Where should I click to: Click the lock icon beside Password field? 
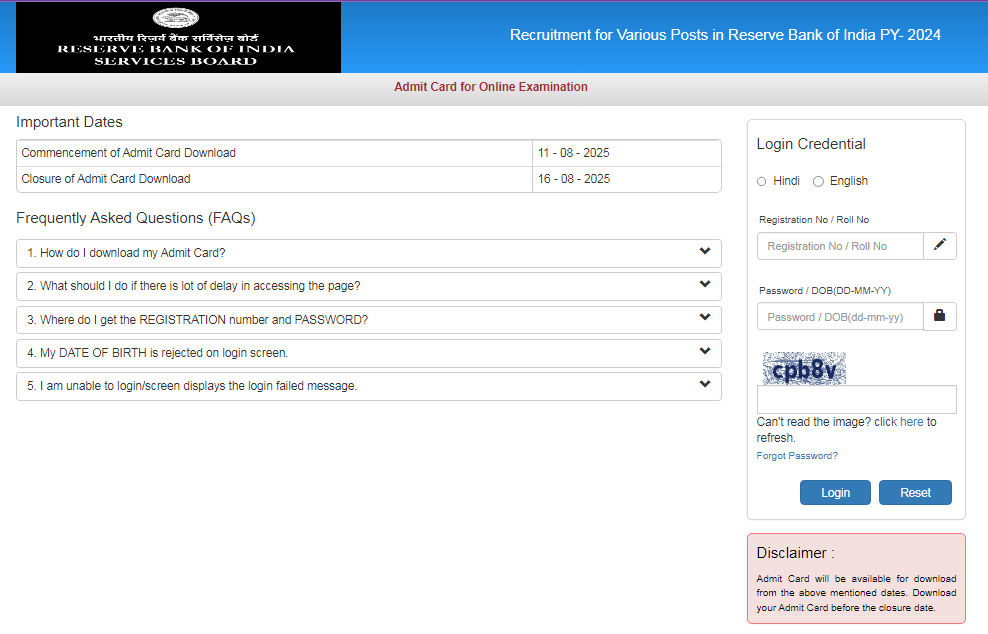click(939, 316)
